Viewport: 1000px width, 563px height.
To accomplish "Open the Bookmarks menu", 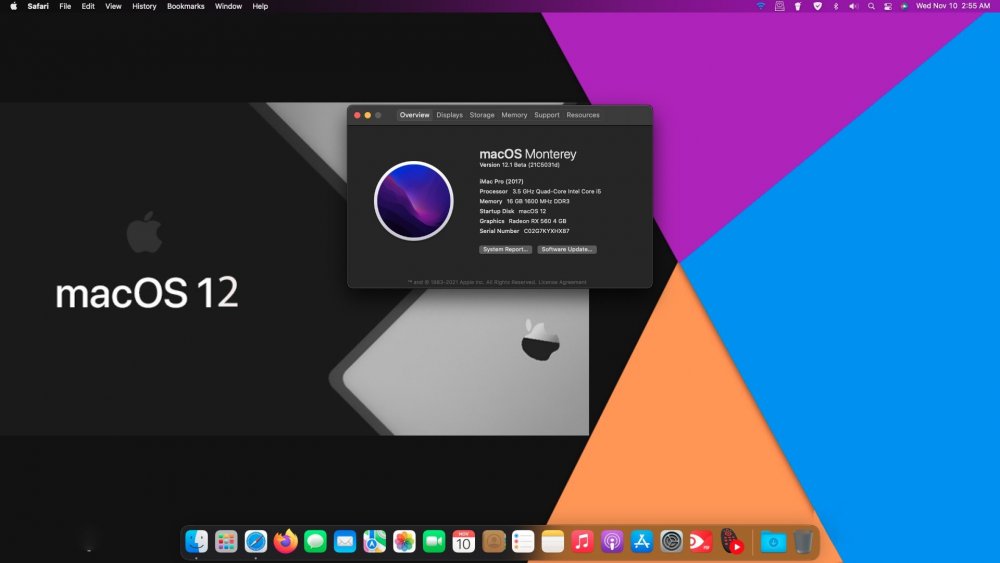I will 186,6.
